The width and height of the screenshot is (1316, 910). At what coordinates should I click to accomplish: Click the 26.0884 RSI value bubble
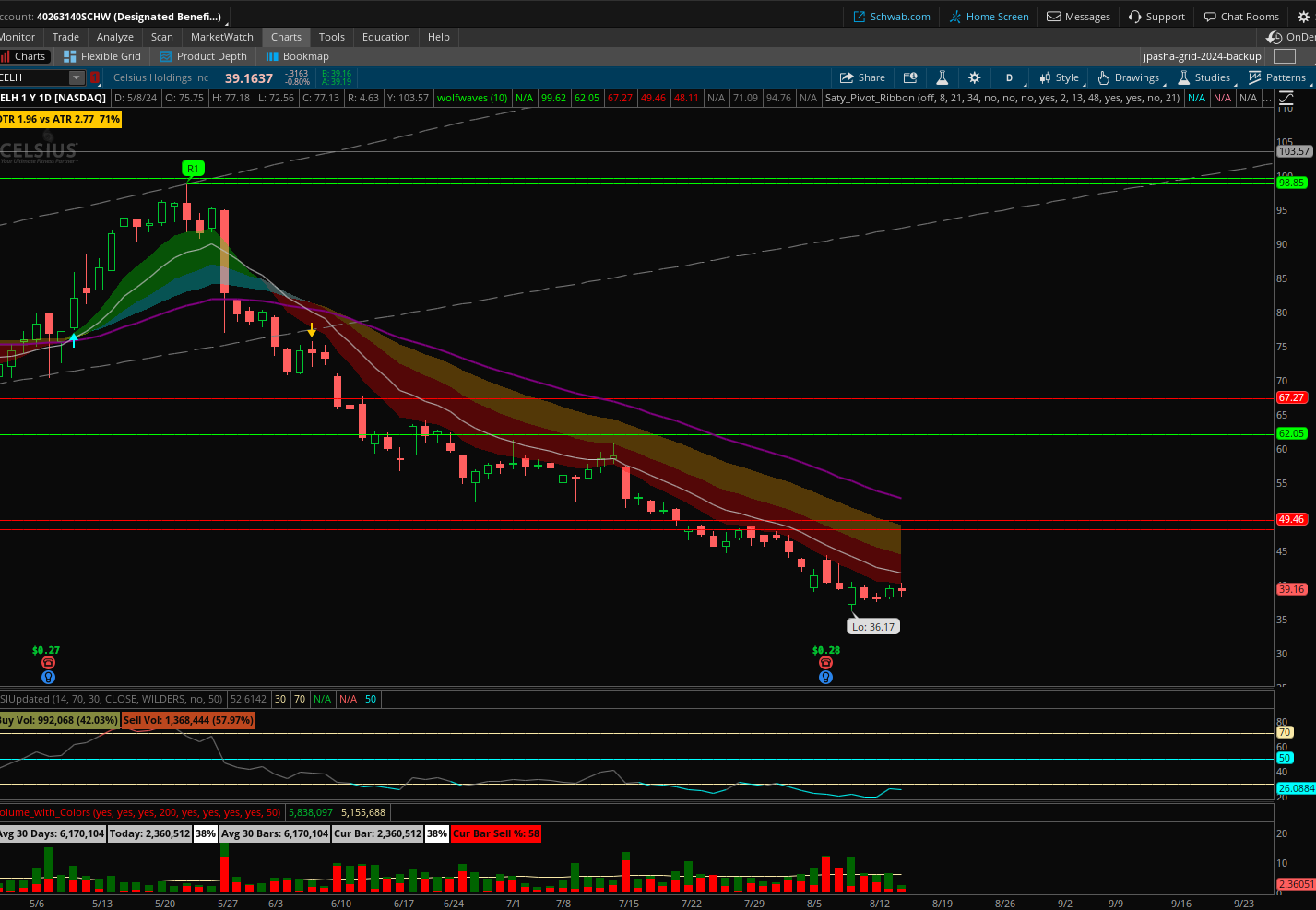click(x=1296, y=788)
